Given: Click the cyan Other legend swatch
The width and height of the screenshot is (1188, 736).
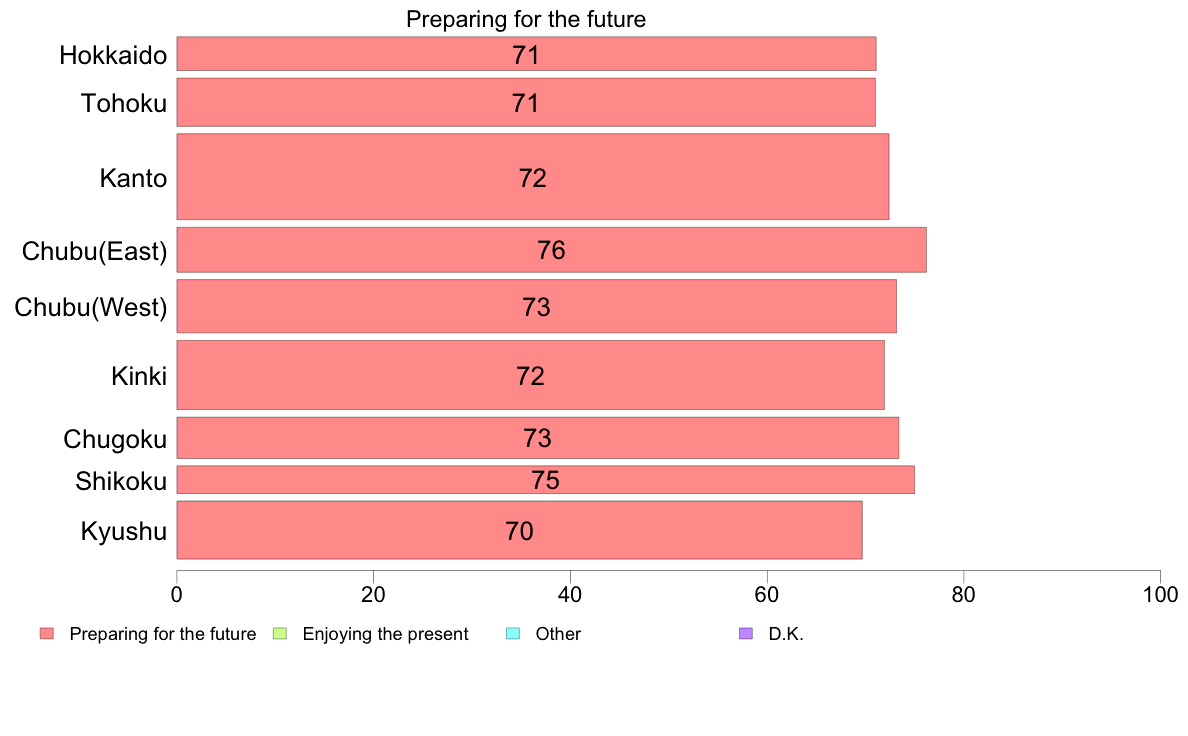Looking at the screenshot, I should coord(513,634).
